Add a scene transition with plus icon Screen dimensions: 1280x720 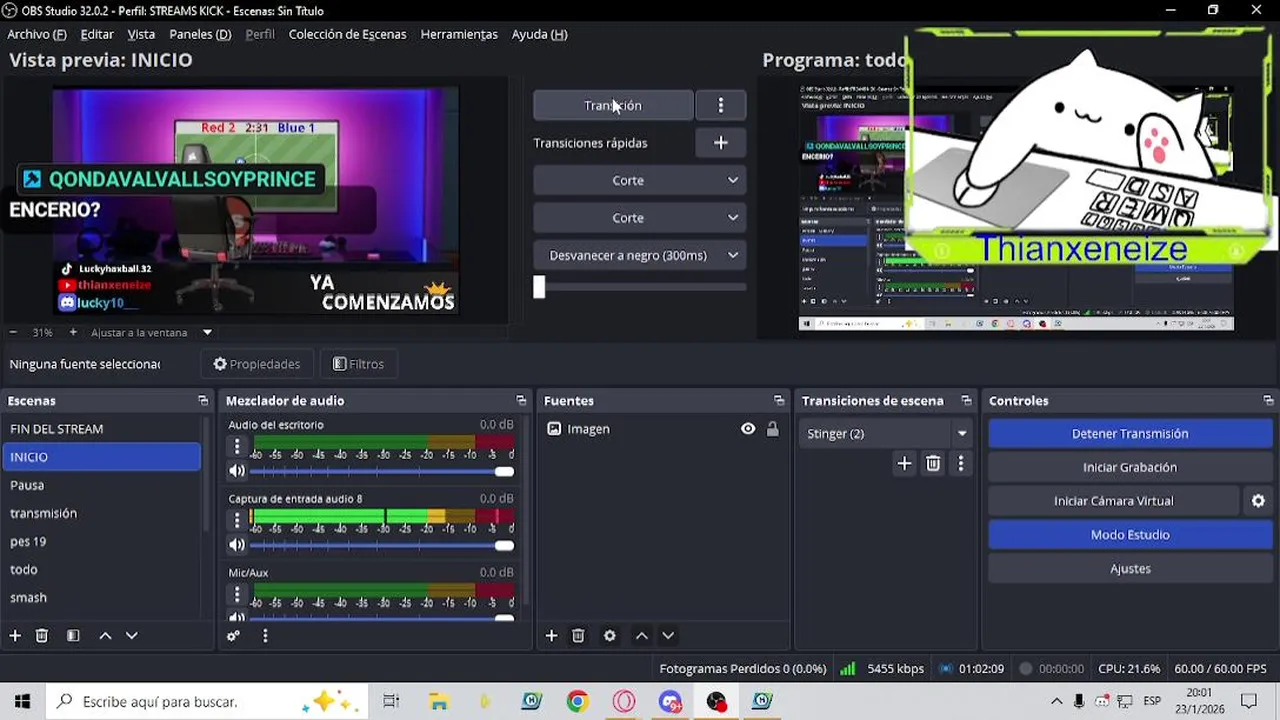point(904,464)
